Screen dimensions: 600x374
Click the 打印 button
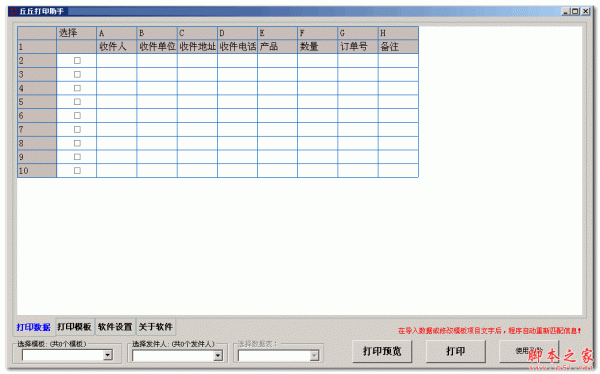click(456, 351)
